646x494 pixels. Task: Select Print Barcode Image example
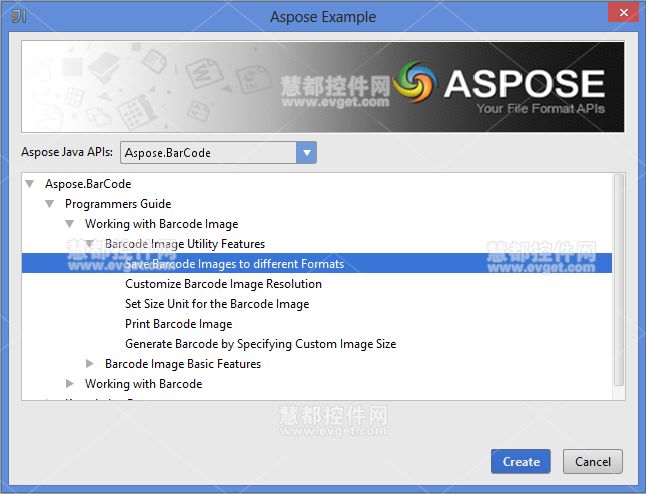(178, 324)
